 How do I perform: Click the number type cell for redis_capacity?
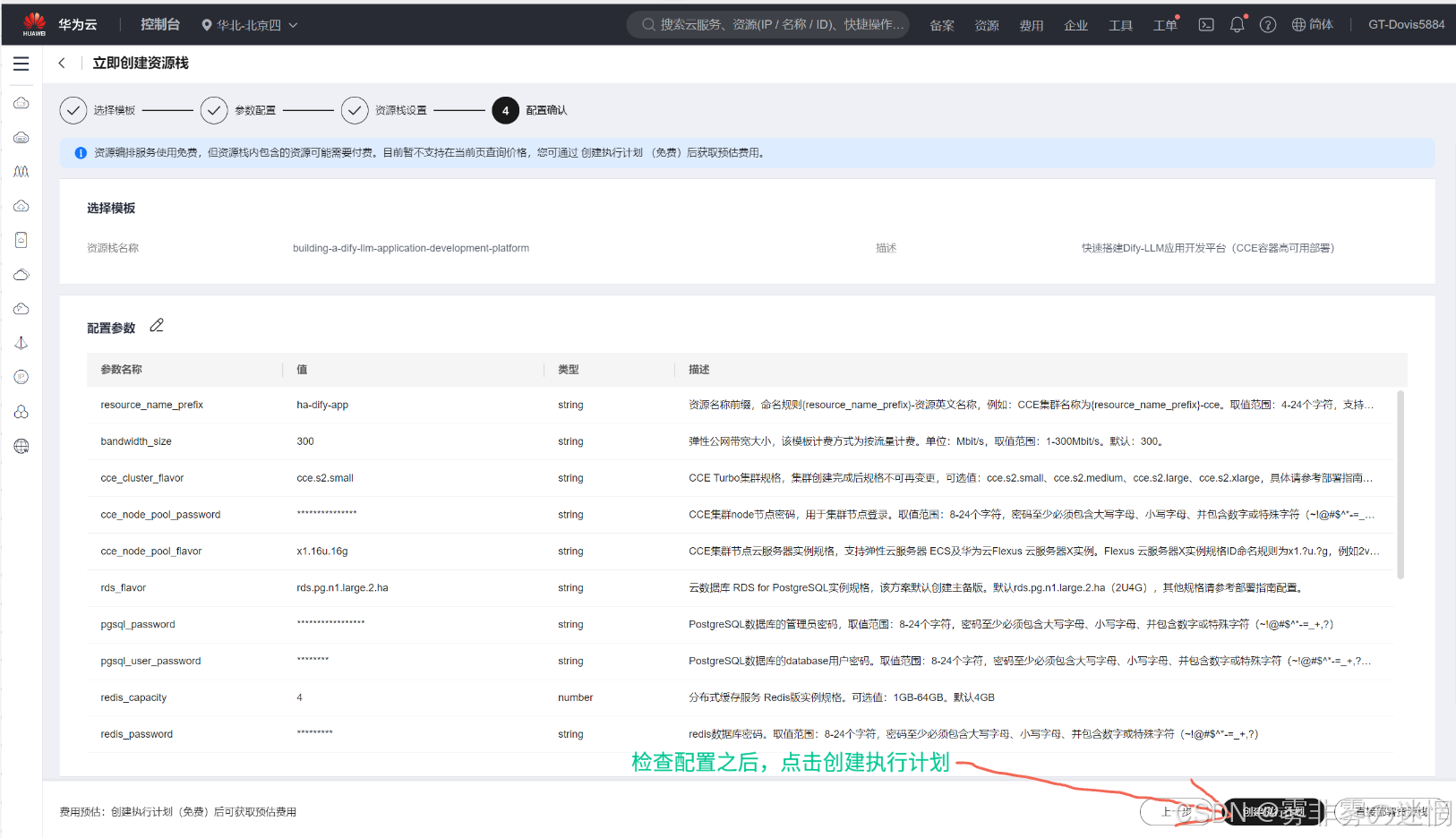(x=576, y=698)
